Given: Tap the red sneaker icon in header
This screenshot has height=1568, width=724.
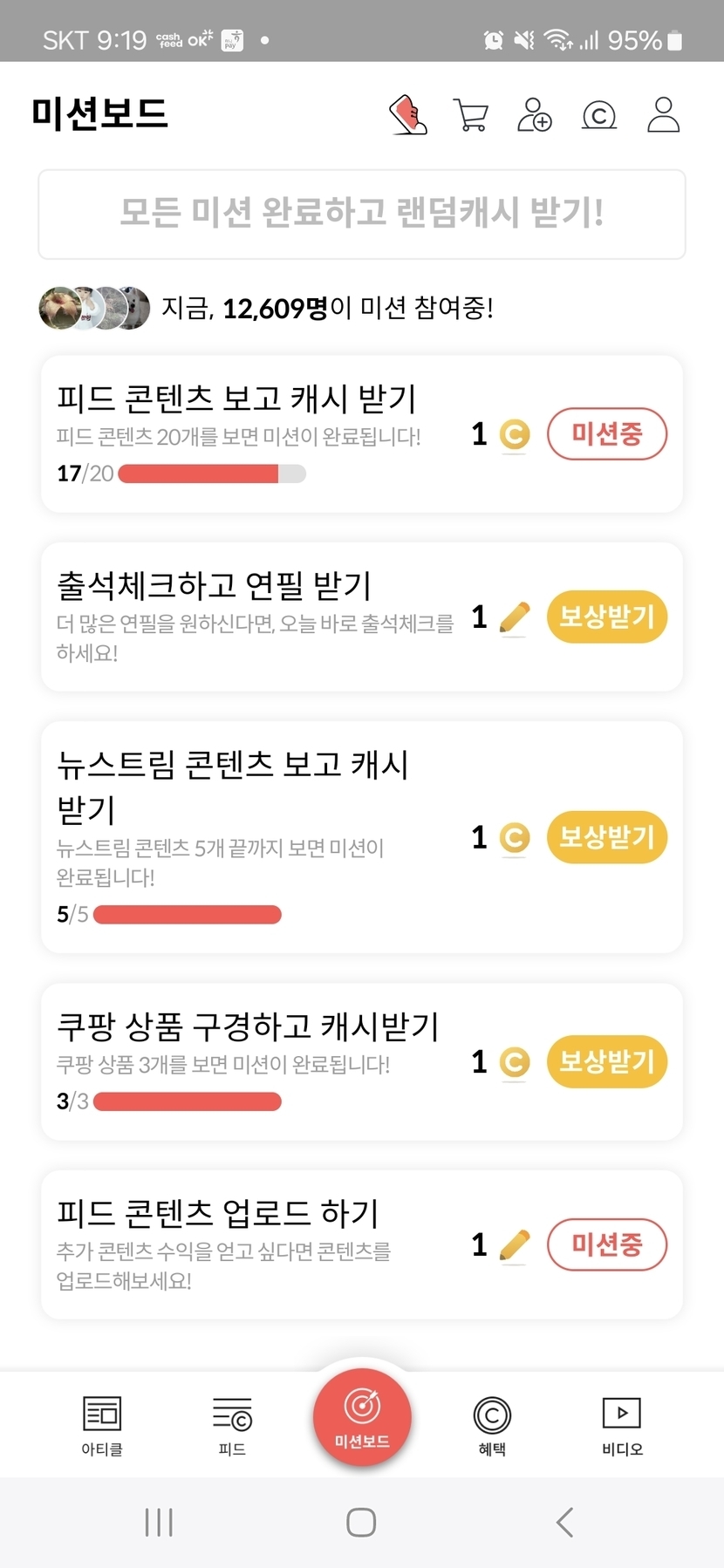Looking at the screenshot, I should (x=407, y=114).
